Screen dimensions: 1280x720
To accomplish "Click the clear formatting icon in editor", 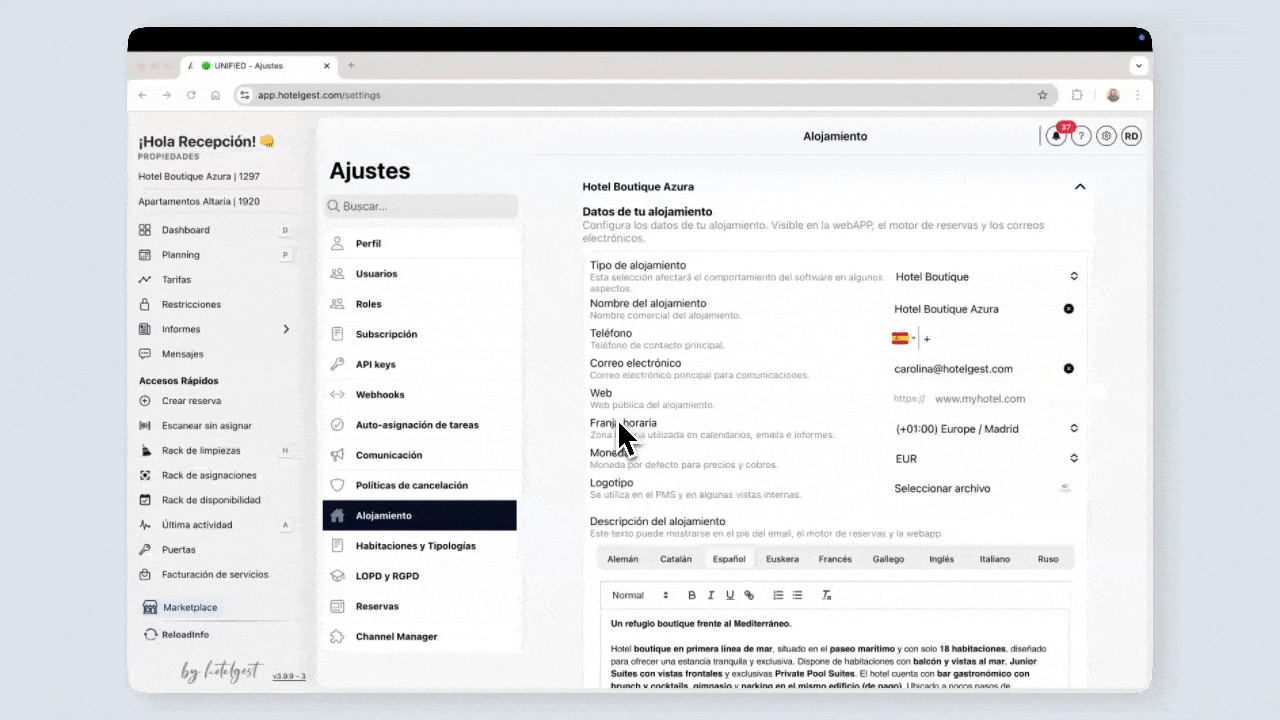I will [827, 595].
